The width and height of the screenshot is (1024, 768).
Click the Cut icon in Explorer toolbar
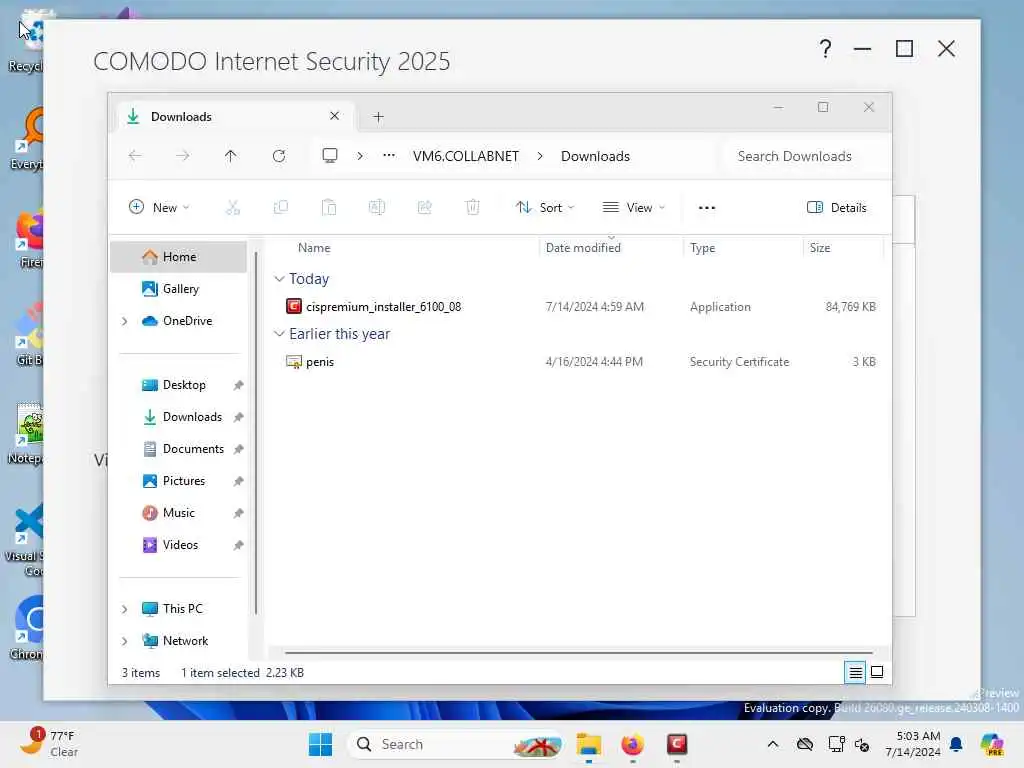(x=232, y=208)
